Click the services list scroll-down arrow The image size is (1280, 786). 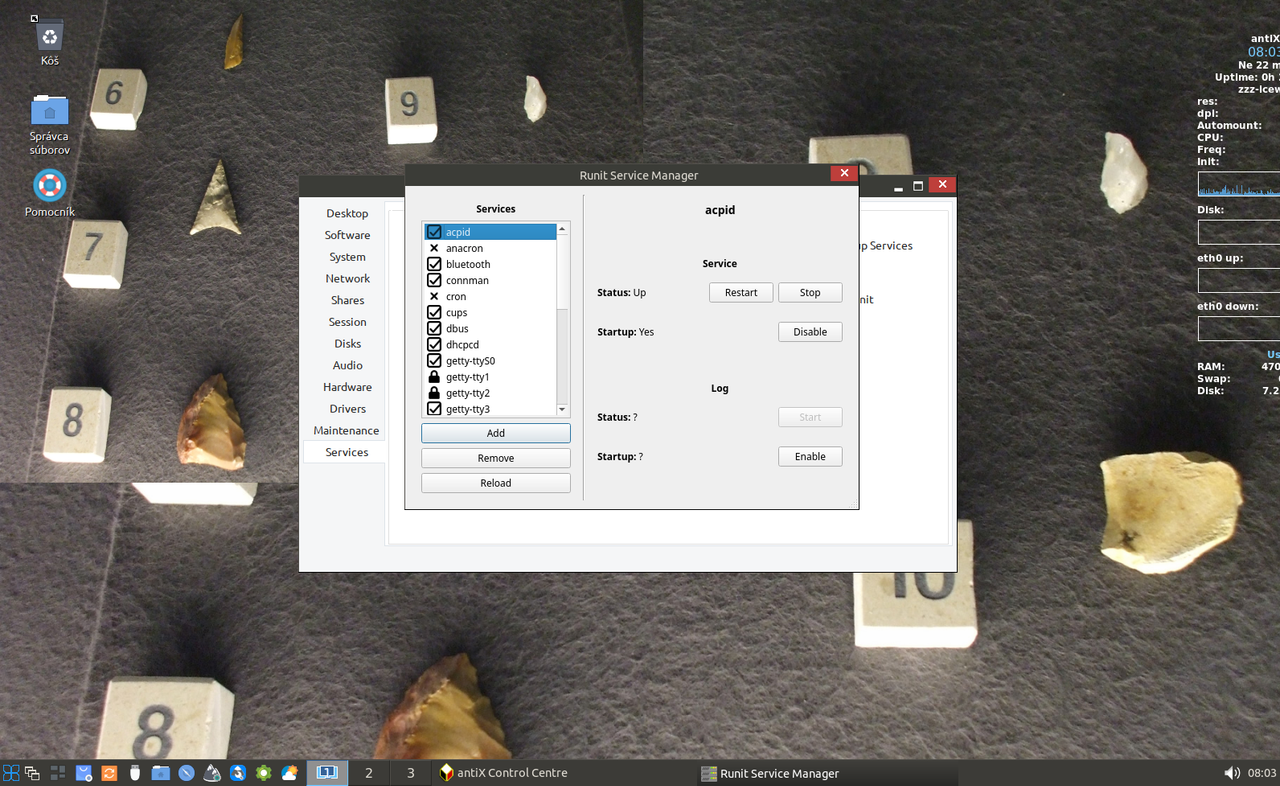[562, 410]
